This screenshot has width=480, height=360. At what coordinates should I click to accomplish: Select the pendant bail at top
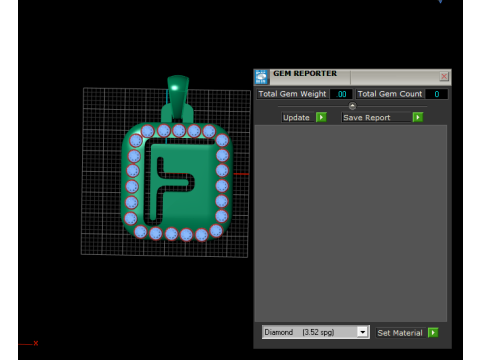178,98
